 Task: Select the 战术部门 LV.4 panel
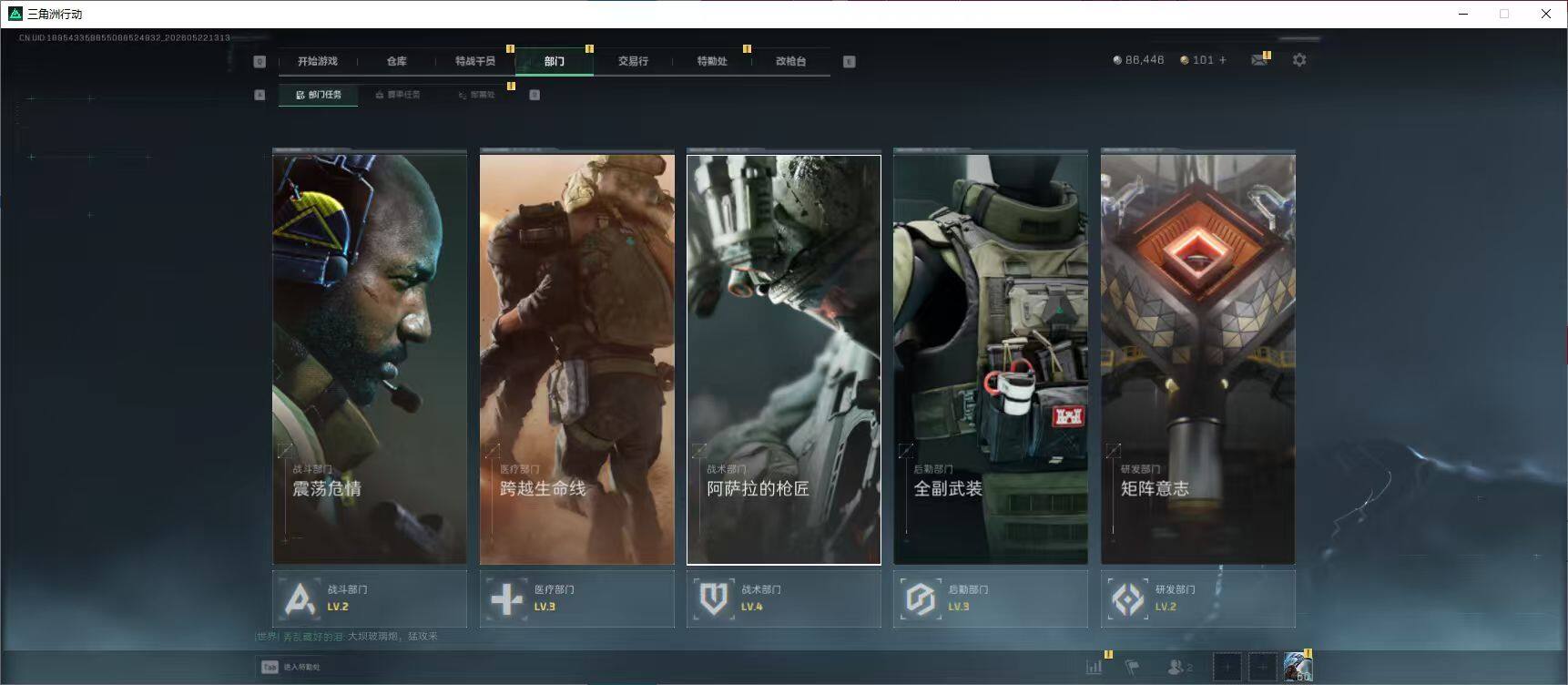pyautogui.click(x=784, y=598)
